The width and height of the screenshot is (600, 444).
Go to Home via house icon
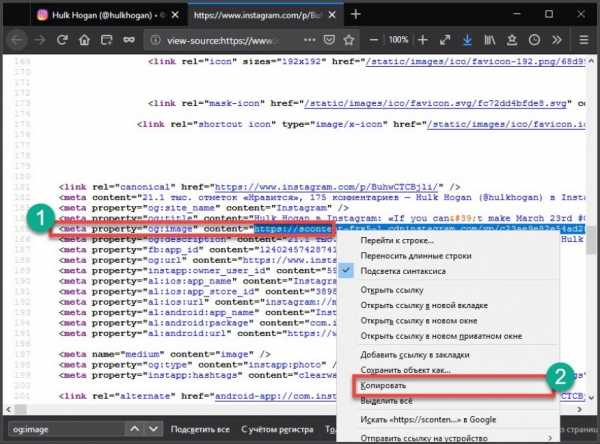pos(84,40)
